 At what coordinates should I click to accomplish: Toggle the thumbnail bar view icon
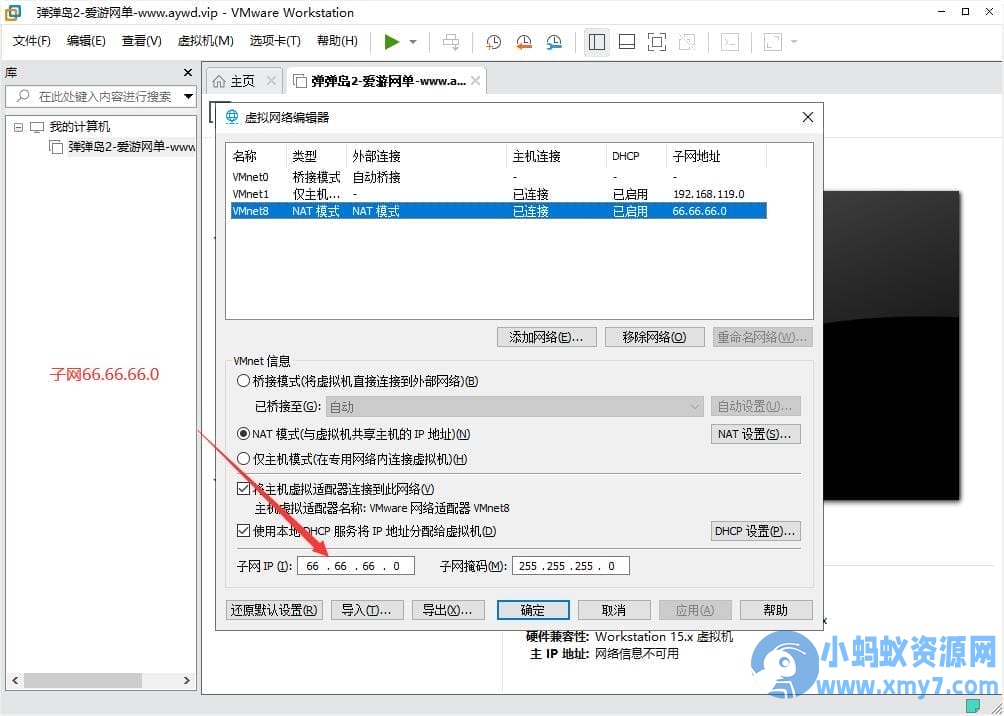[x=627, y=42]
